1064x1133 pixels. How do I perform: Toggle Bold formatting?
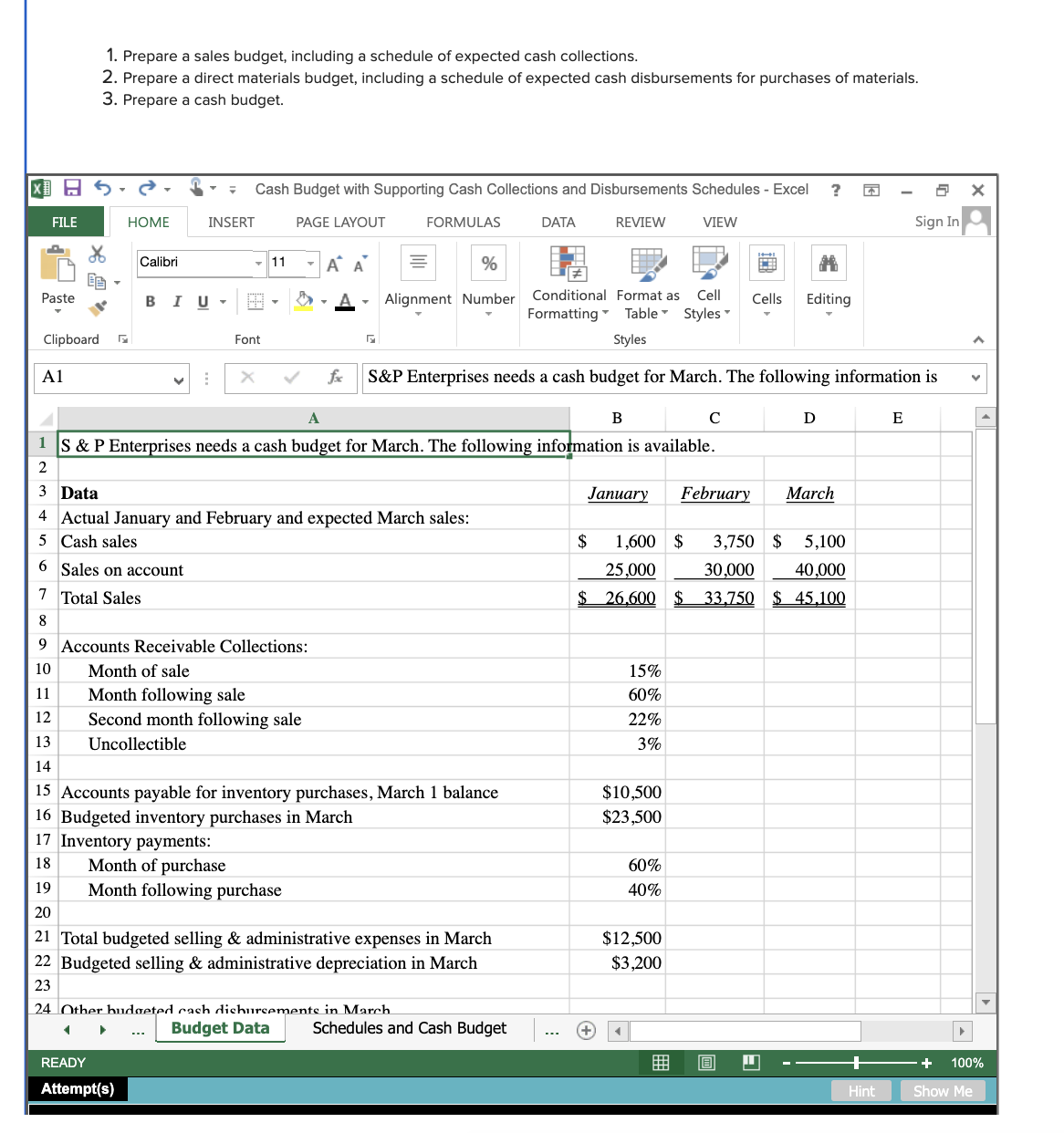(x=151, y=302)
